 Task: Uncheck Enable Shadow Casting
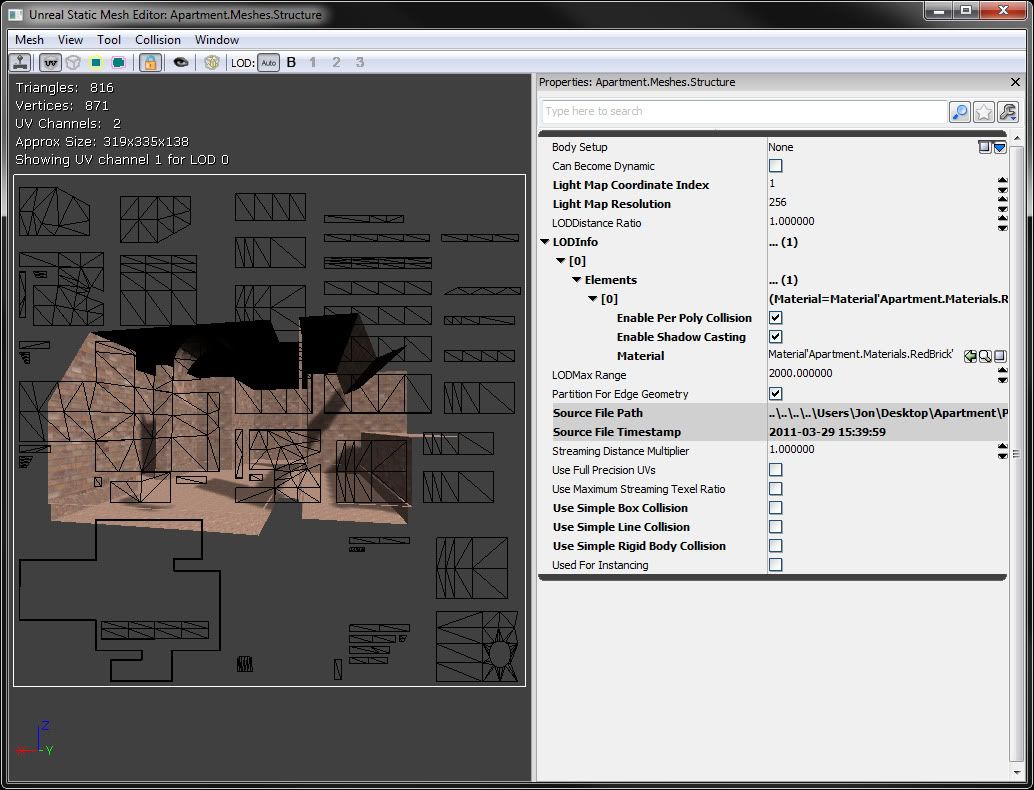tap(776, 337)
